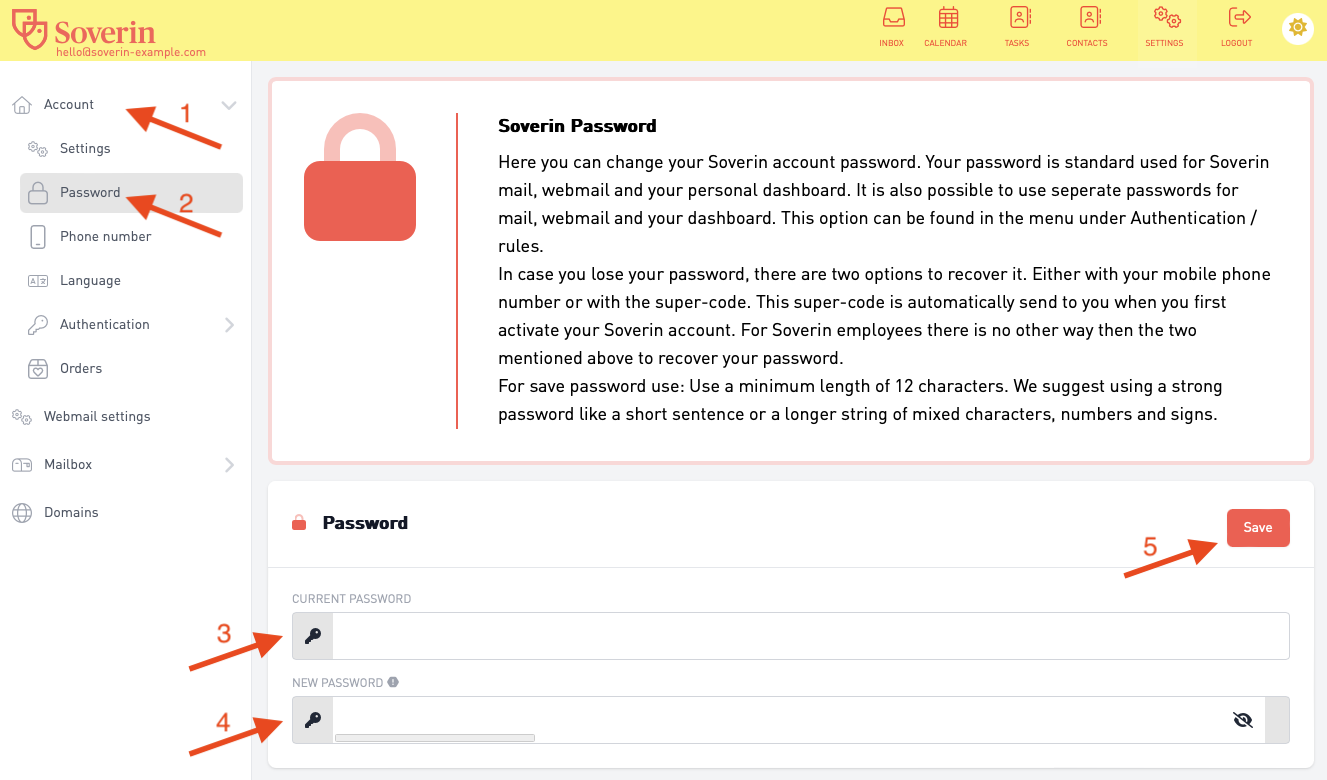
Task: Open the Calendar icon
Action: (x=948, y=18)
